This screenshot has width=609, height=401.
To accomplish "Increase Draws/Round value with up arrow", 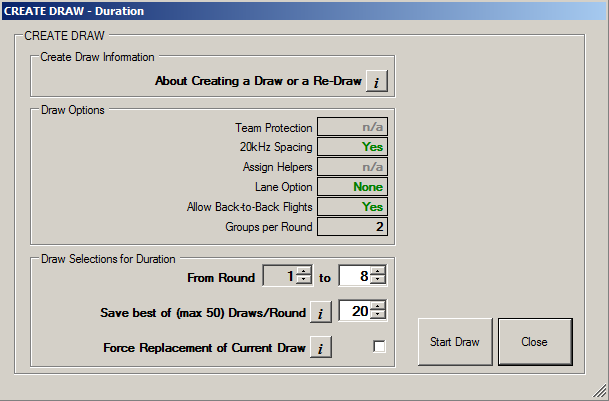I will click(378, 306).
